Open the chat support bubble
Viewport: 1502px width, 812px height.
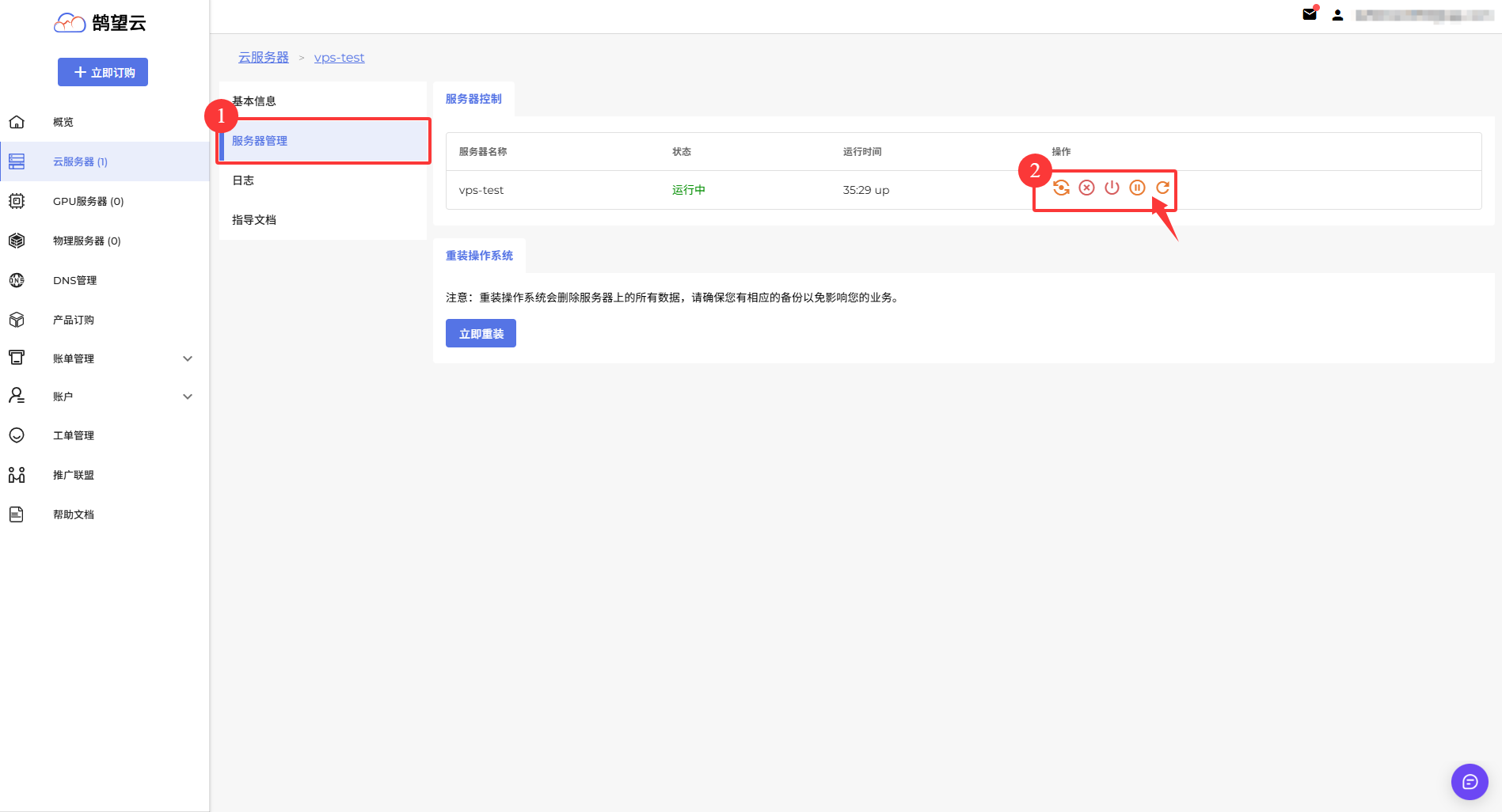pos(1470,782)
